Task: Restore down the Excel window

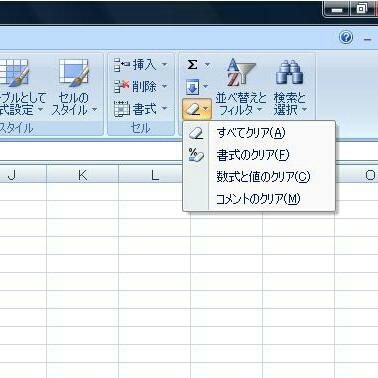Action: 362,9
